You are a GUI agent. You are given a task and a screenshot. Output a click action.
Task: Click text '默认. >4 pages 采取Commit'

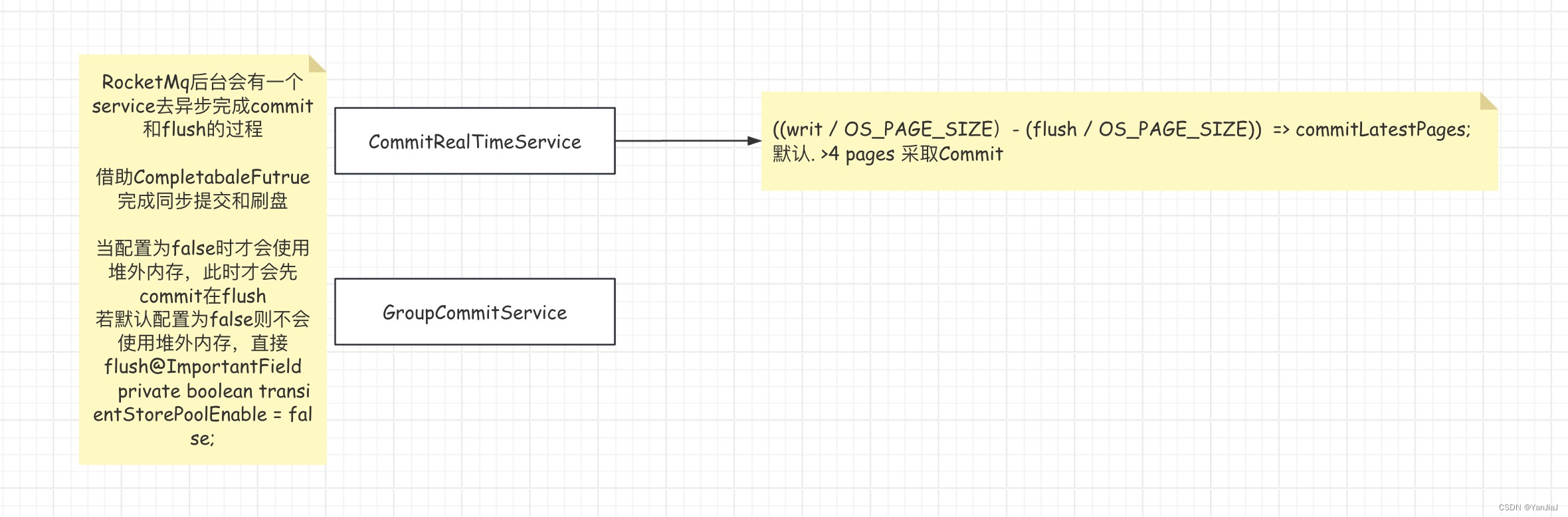click(x=888, y=154)
